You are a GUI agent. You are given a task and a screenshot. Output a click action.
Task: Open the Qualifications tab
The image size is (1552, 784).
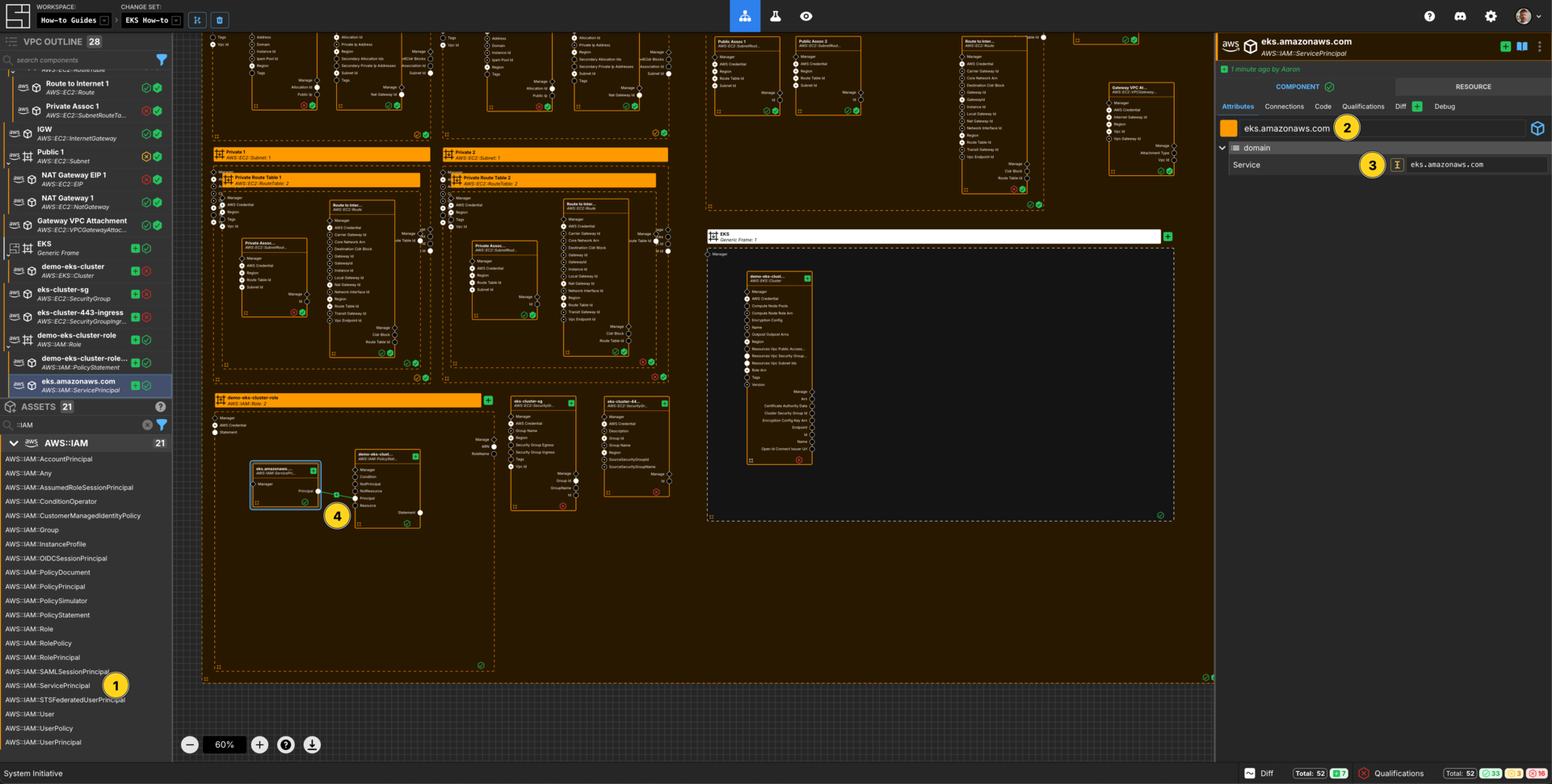(x=1363, y=107)
